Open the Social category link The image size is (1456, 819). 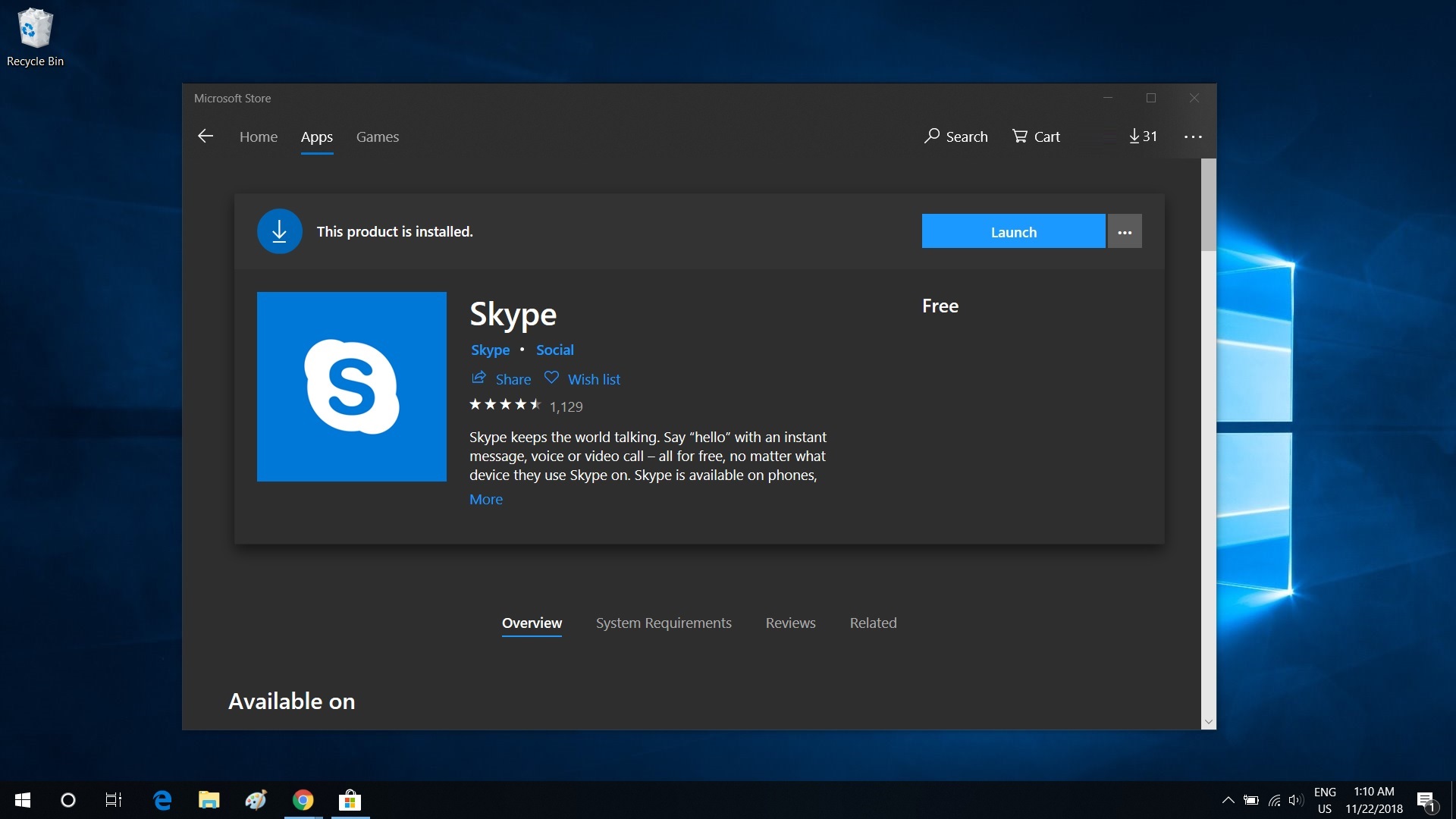point(554,350)
